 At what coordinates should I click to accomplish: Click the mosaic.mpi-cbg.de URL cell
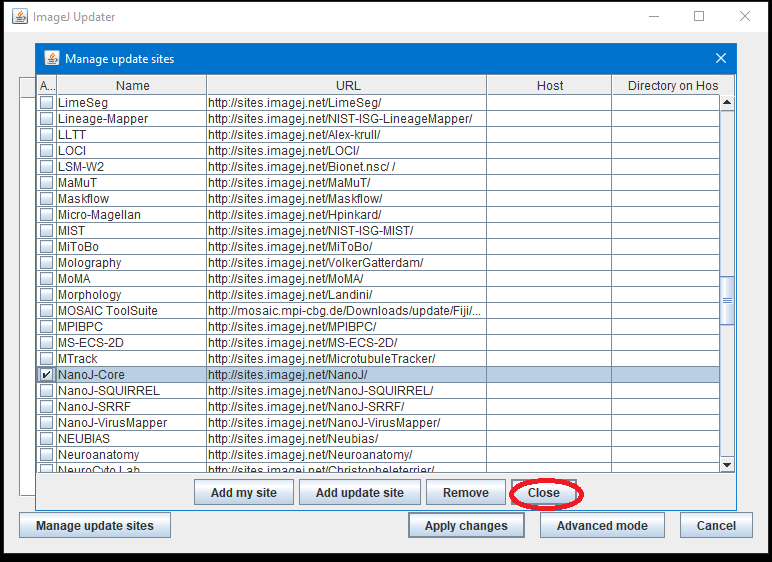[346, 311]
